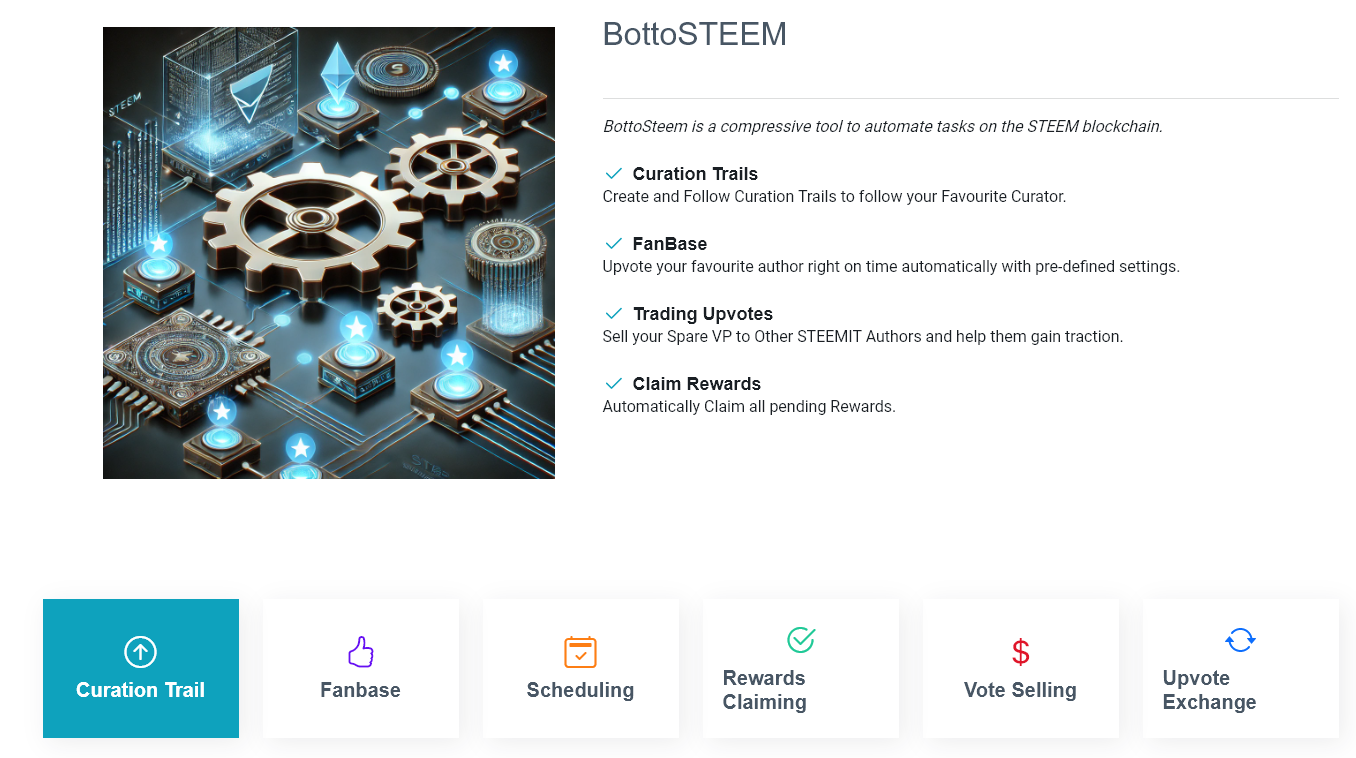Click the orange calendar Scheduling icon
This screenshot has width=1356, height=758.
pyautogui.click(x=580, y=652)
